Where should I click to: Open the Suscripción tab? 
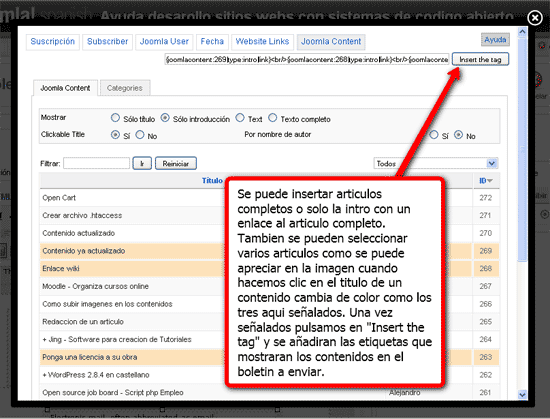click(53, 42)
